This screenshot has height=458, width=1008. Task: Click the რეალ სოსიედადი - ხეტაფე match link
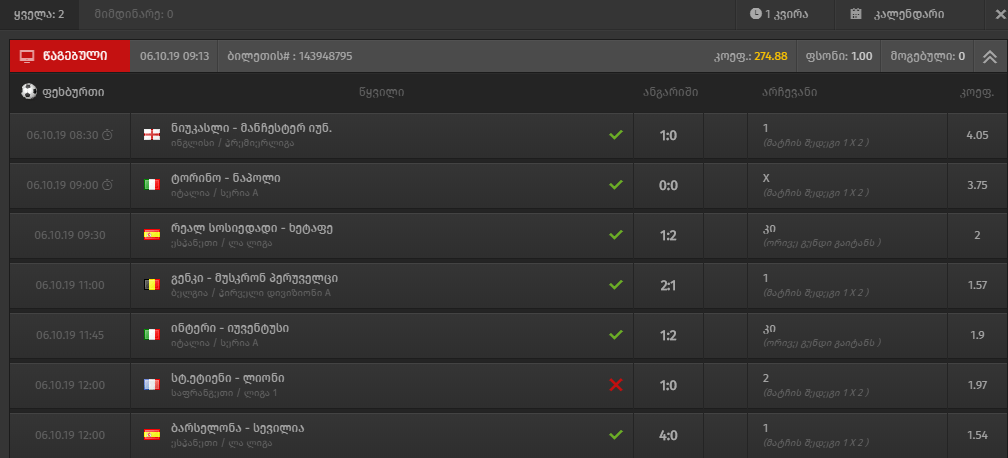pos(251,228)
